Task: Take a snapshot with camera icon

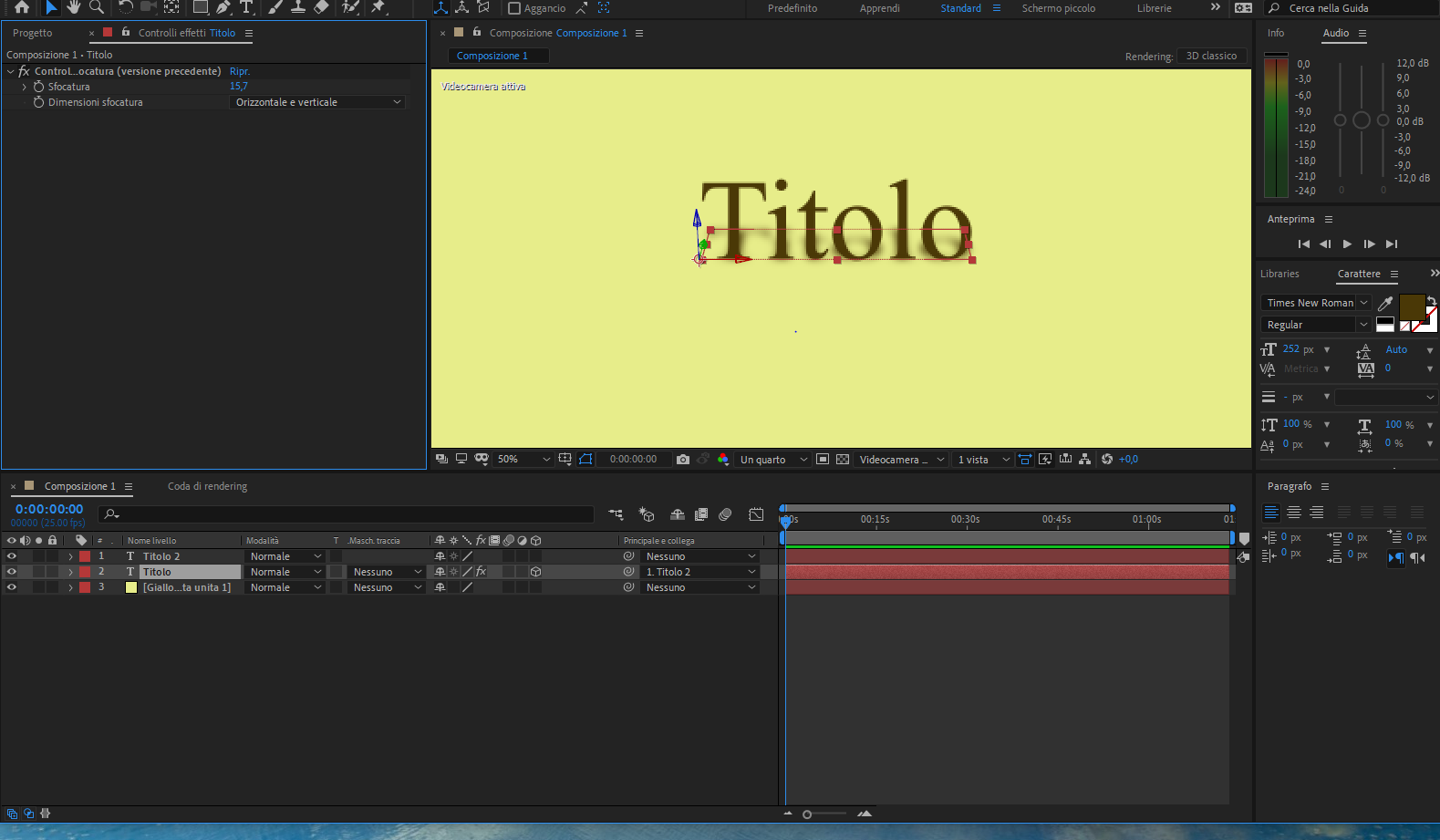Action: [x=683, y=460]
